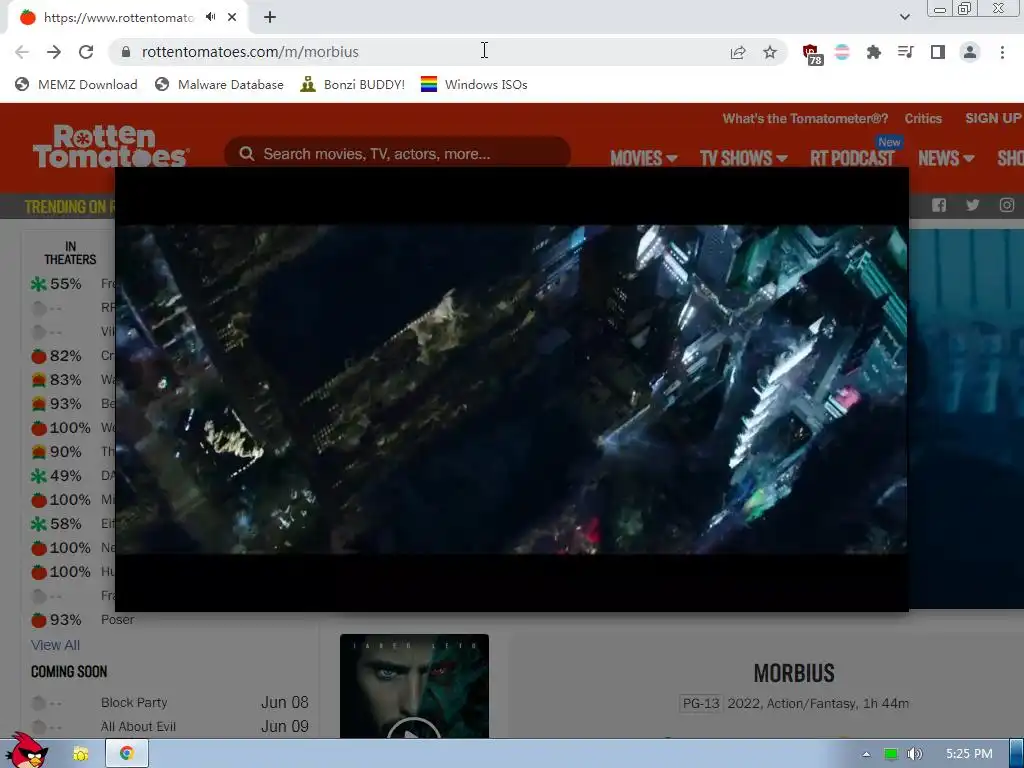Image resolution: width=1024 pixels, height=768 pixels.
Task: Close the Rotten Tomatoes tab
Action: (232, 17)
